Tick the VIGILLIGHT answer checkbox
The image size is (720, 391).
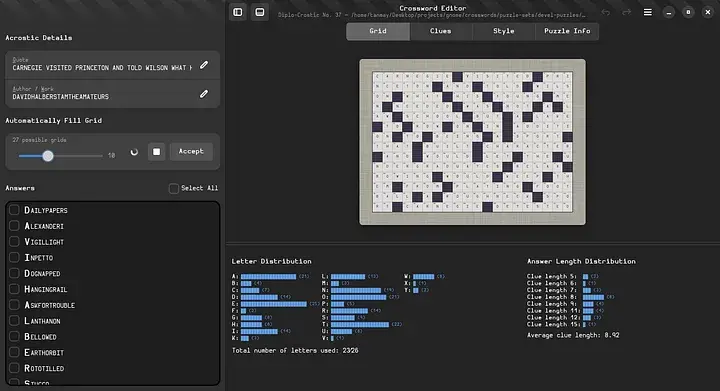(14, 241)
